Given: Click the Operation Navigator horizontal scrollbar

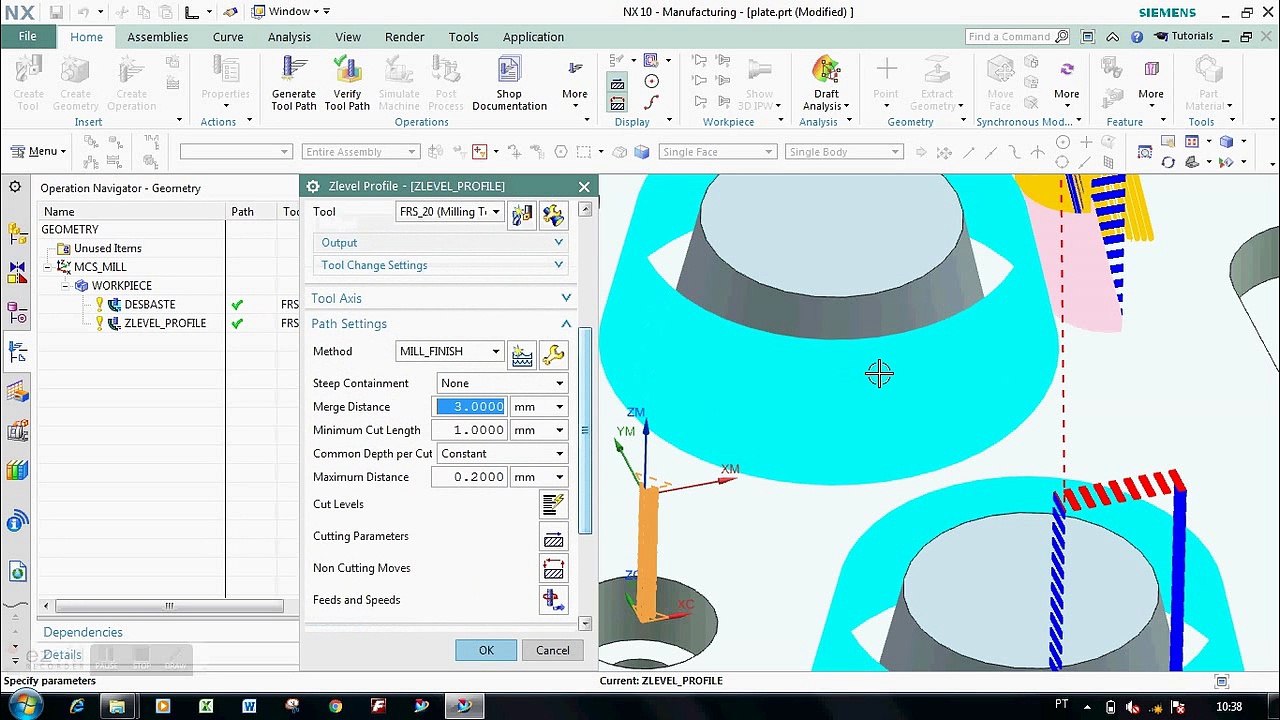Looking at the screenshot, I should [169, 606].
